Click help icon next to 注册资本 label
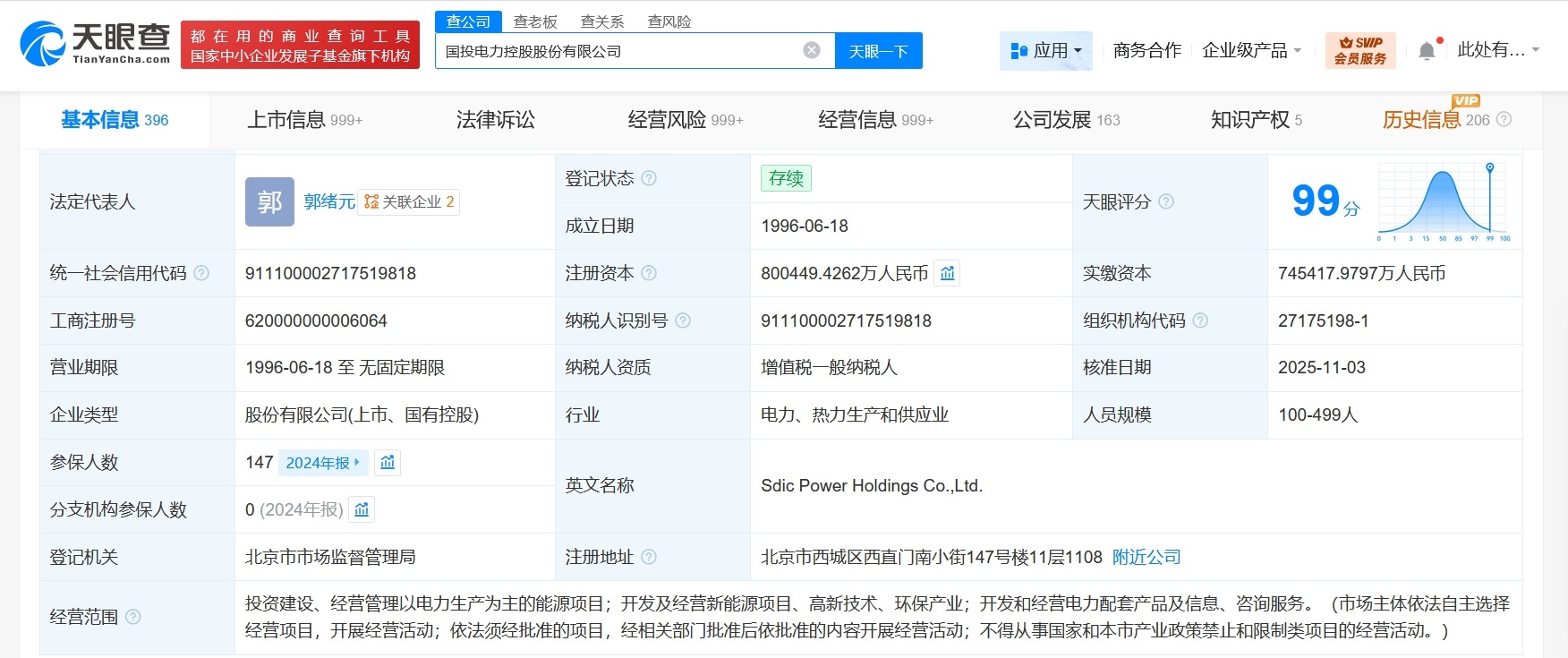 pyautogui.click(x=649, y=273)
